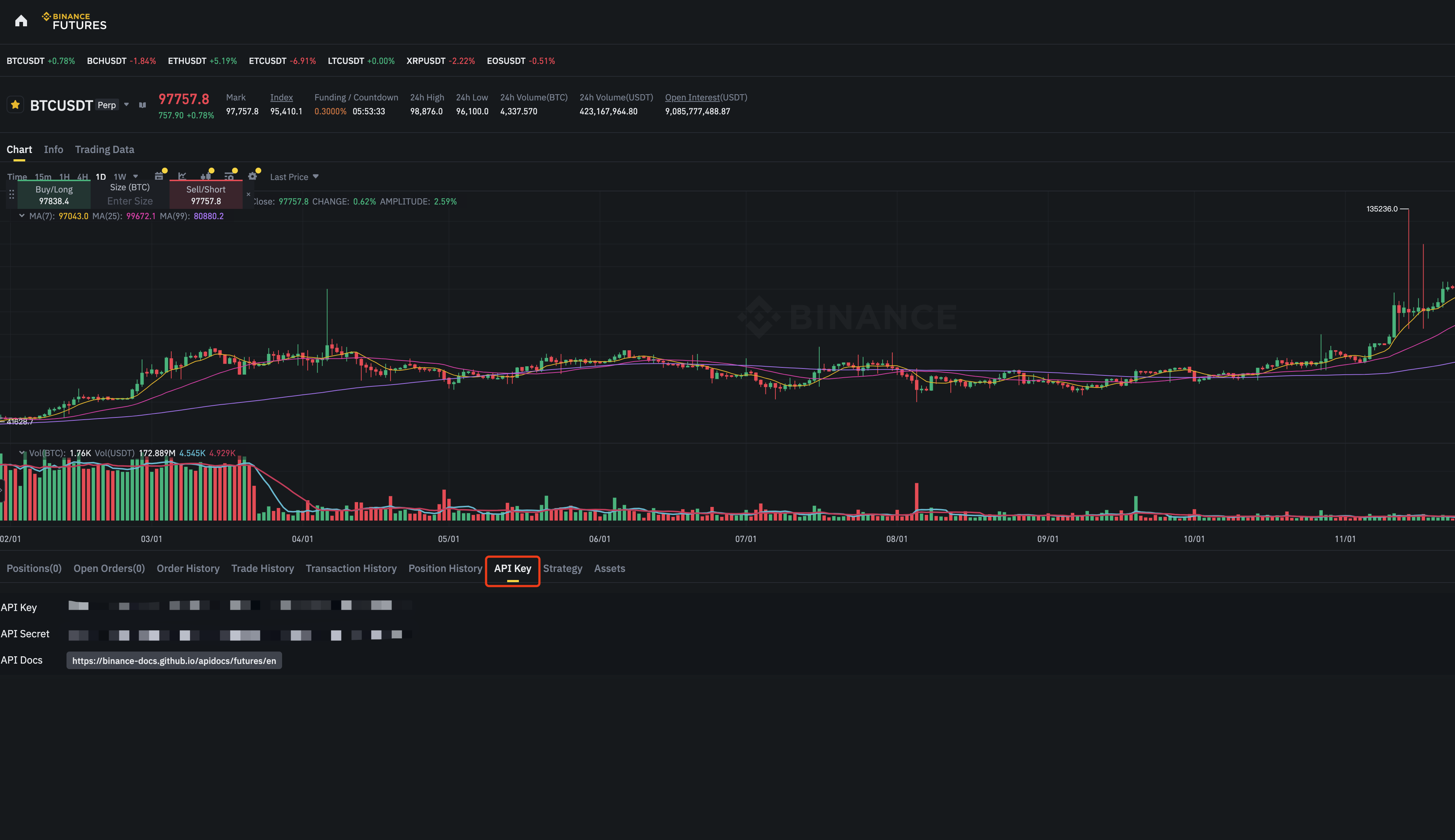Toggle the BTCUSDT favorite star

(x=16, y=105)
